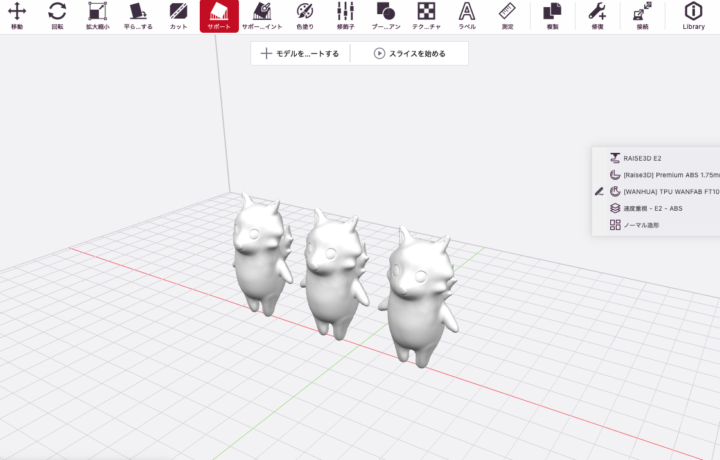Open the 色塗り (Color paint) tool
The width and height of the screenshot is (720, 460).
(304, 16)
